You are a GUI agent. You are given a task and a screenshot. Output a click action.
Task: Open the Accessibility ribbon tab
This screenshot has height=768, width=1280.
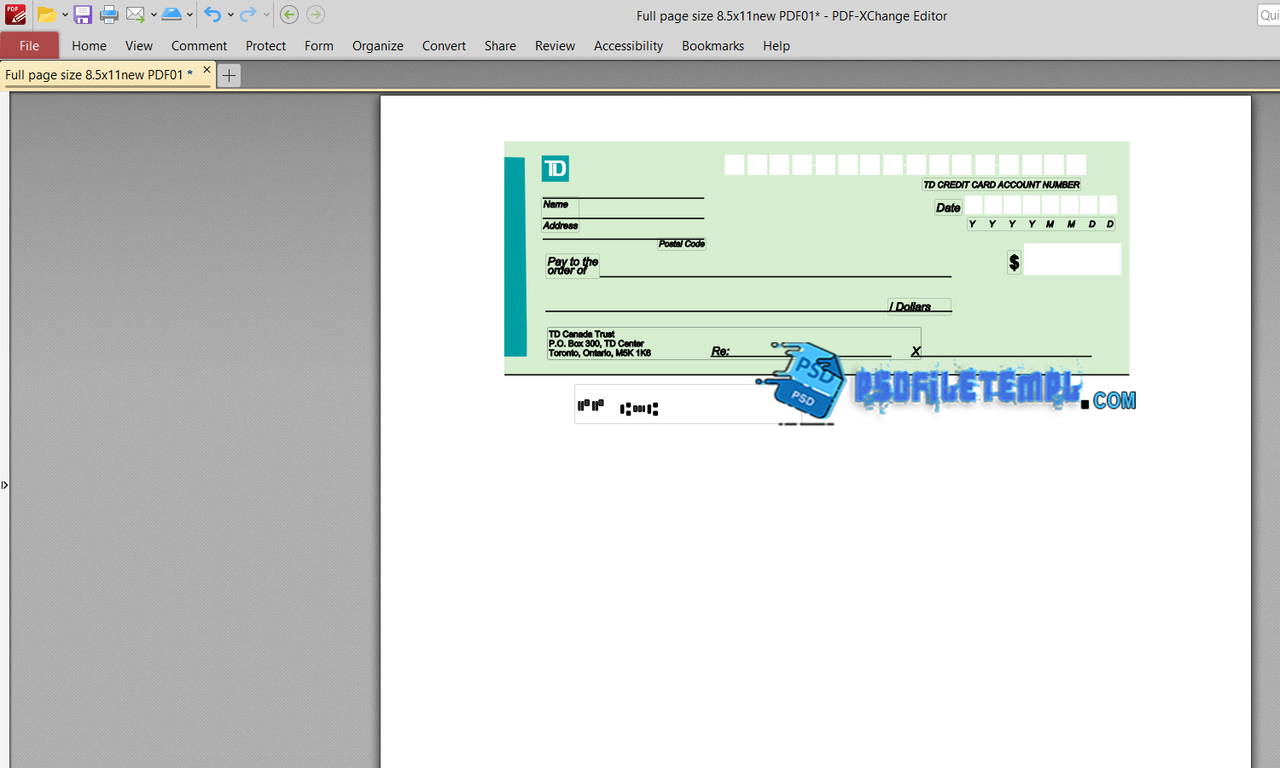[628, 45]
